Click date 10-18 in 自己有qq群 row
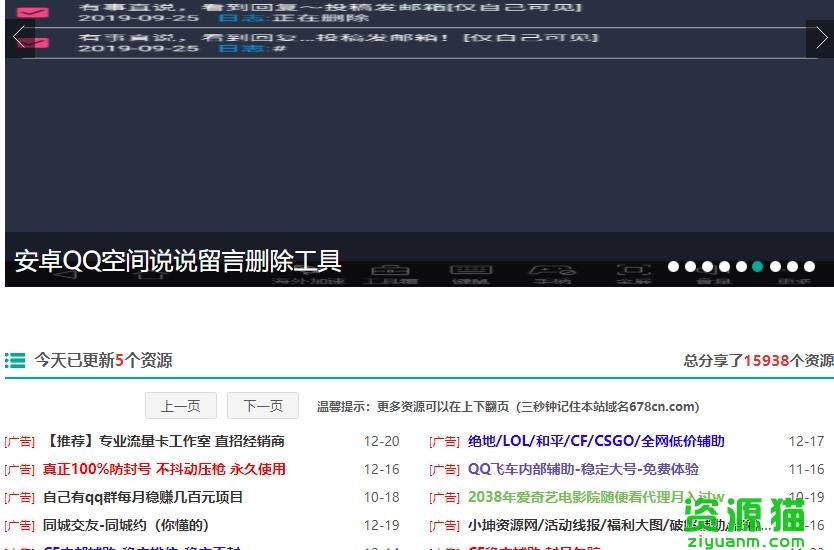This screenshot has height=550, width=834. click(381, 497)
